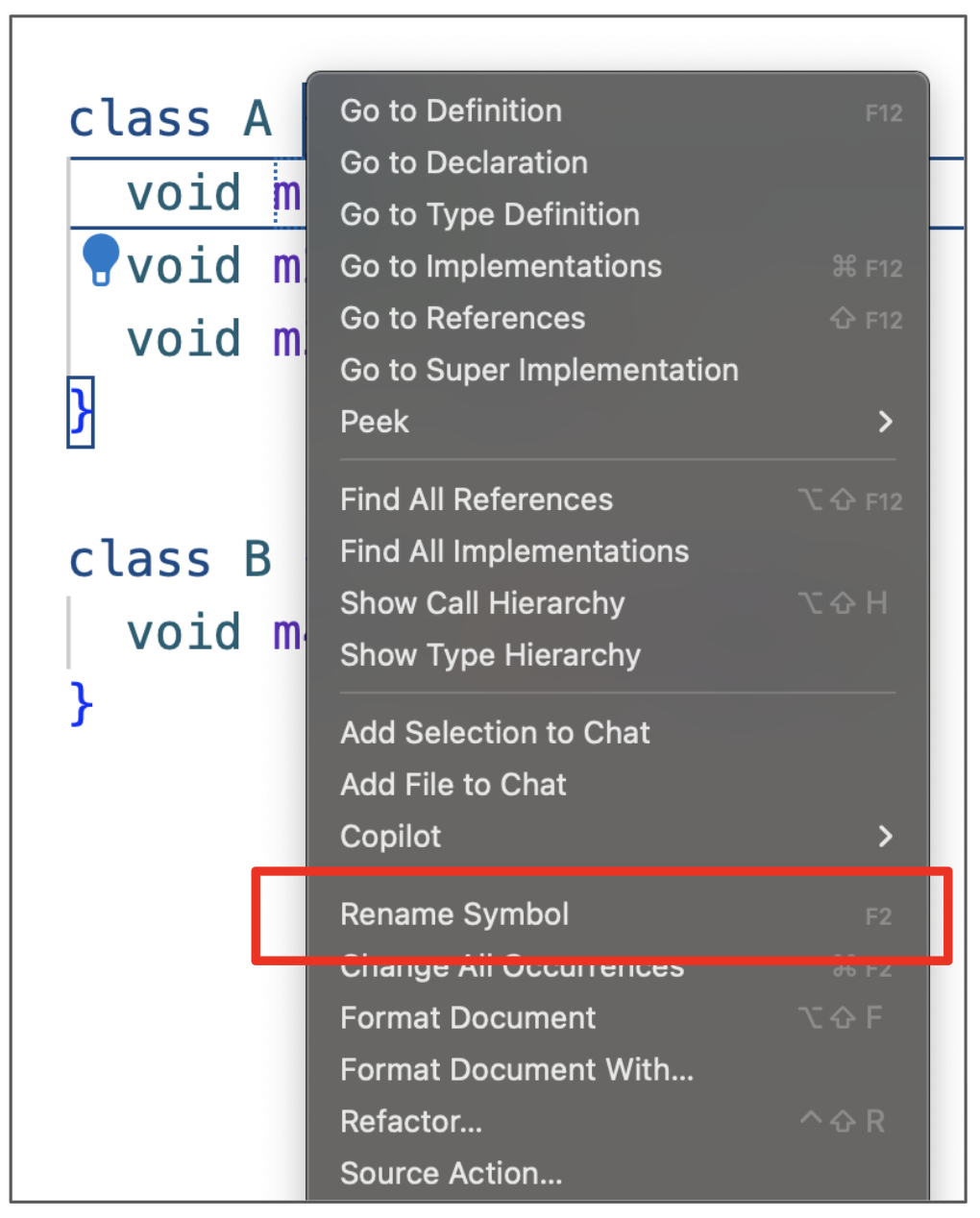Click Format Document
This screenshot has width=980, height=1218.
468,1019
